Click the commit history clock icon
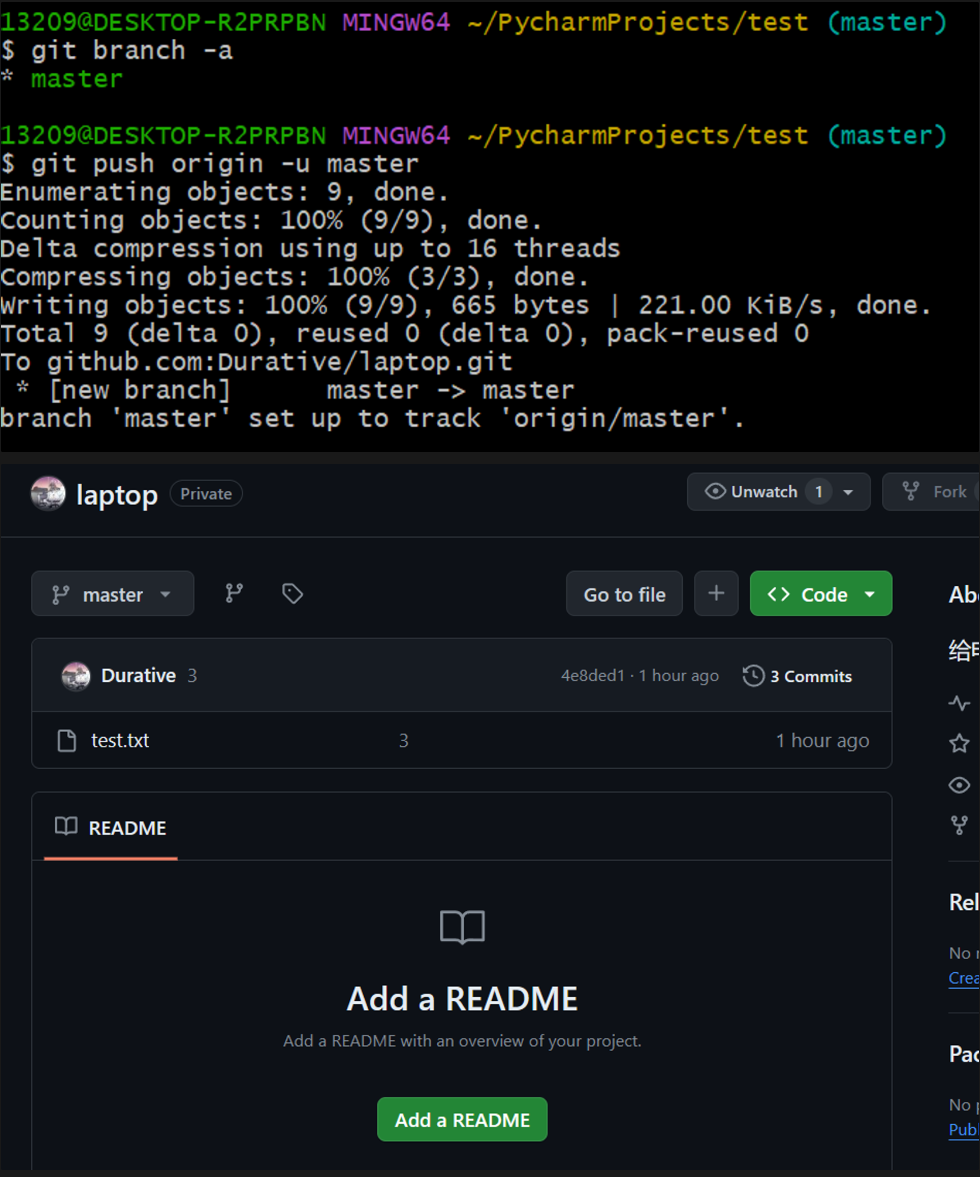 [x=753, y=676]
